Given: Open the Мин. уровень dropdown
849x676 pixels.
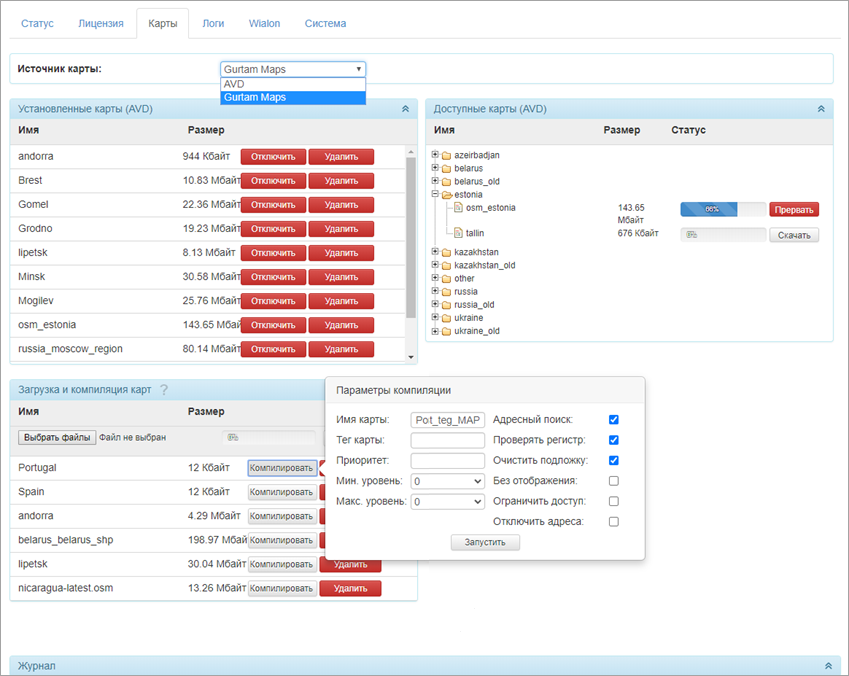Looking at the screenshot, I should tap(447, 481).
